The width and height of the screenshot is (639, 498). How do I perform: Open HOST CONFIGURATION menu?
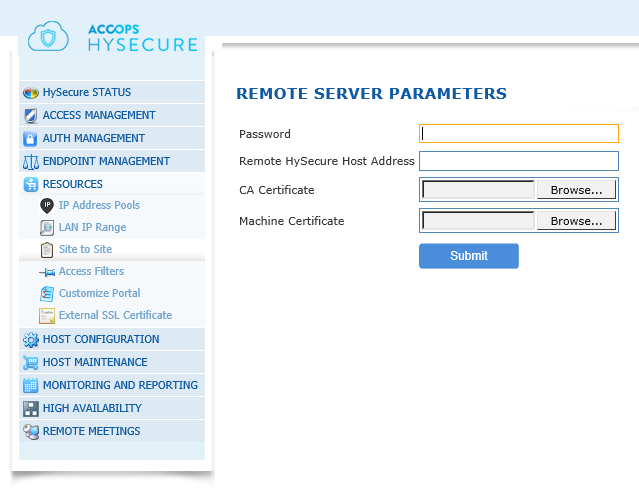[112, 339]
